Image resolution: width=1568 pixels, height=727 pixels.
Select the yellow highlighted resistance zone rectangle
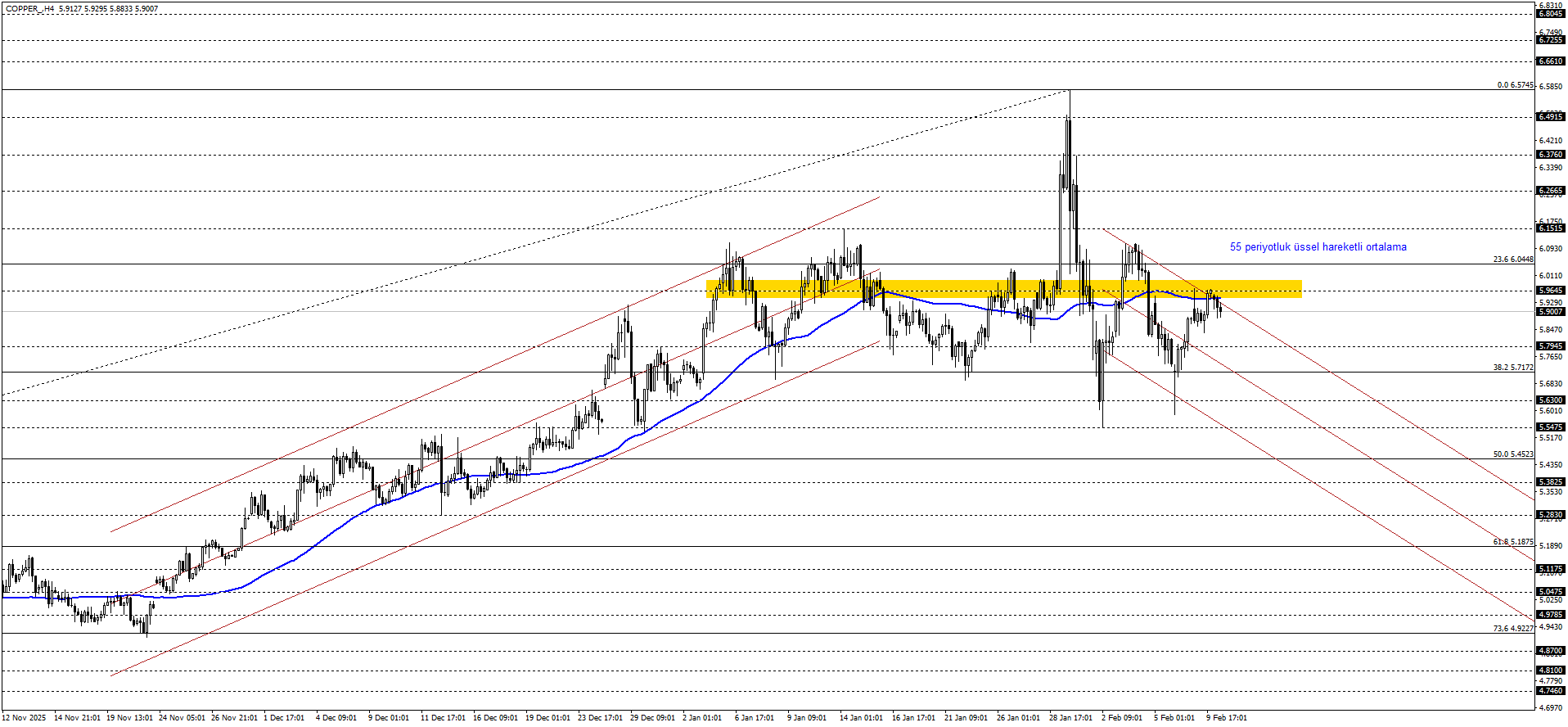click(1003, 288)
